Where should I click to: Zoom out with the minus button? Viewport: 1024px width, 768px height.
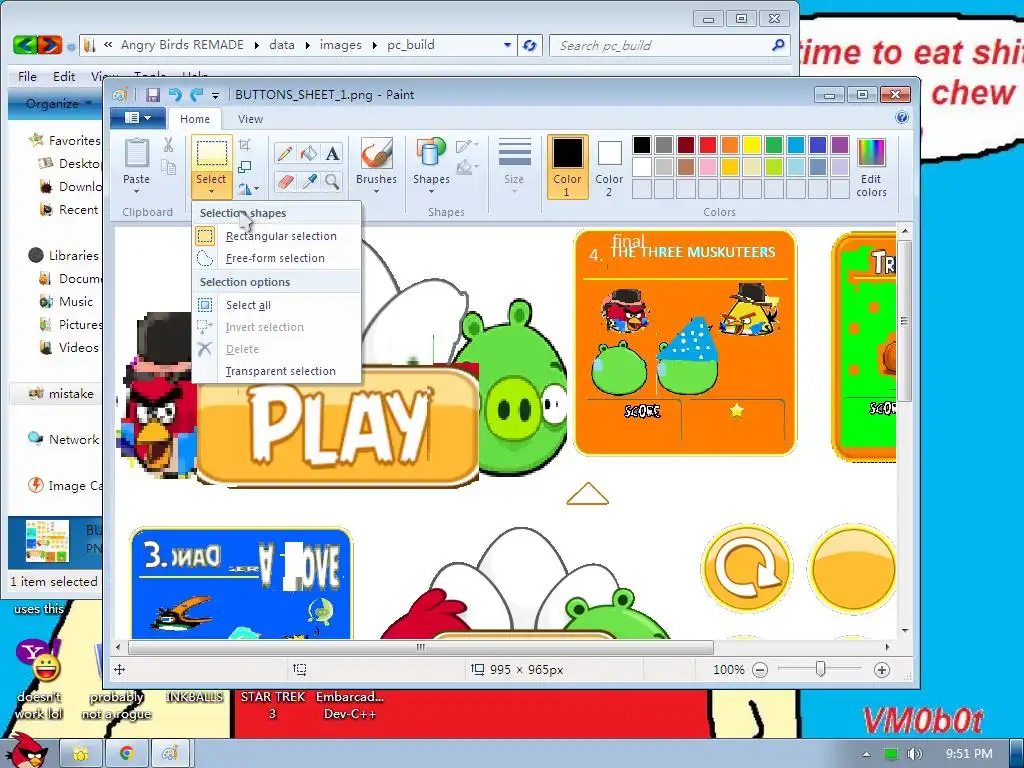760,669
